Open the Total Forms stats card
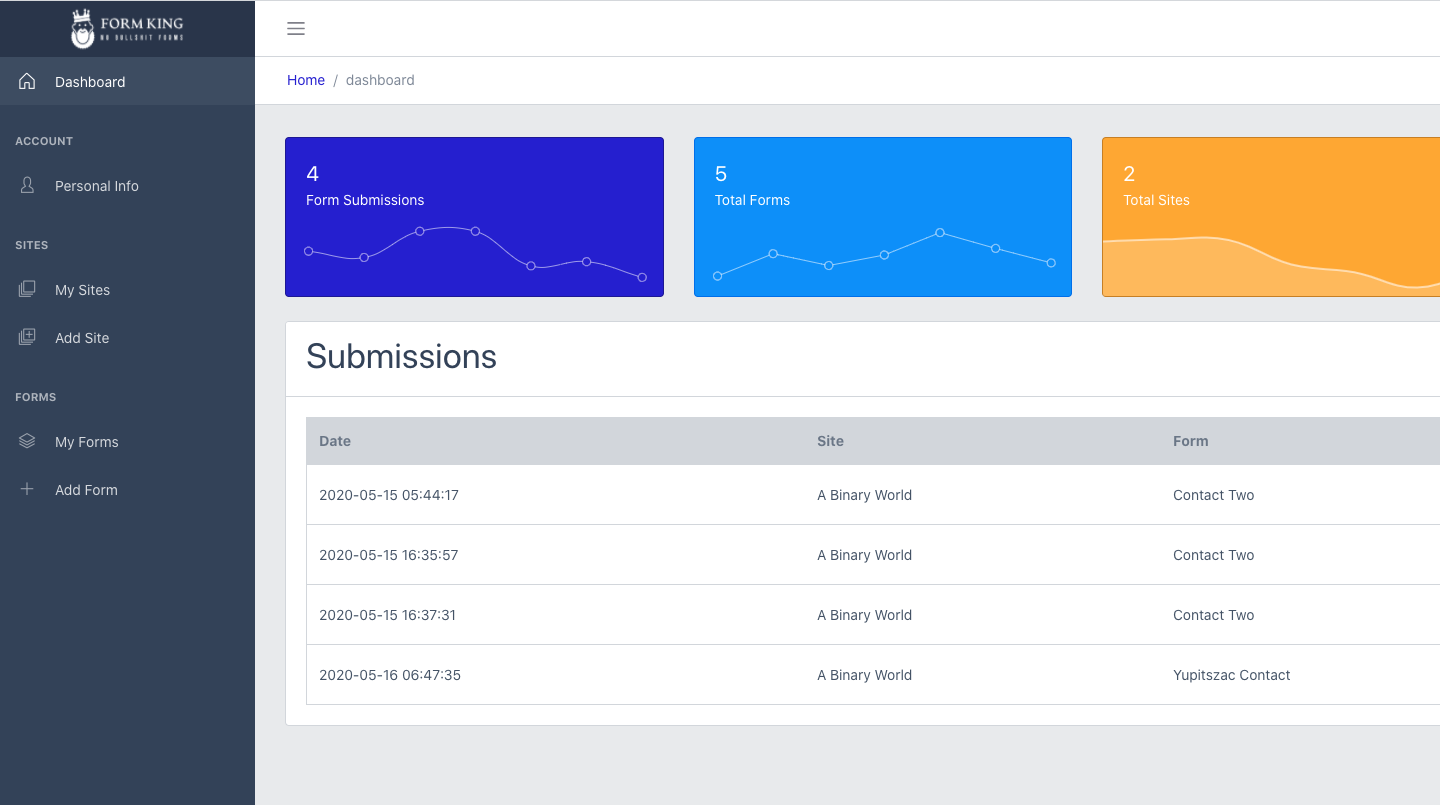Viewport: 1440px width, 805px height. [x=883, y=217]
